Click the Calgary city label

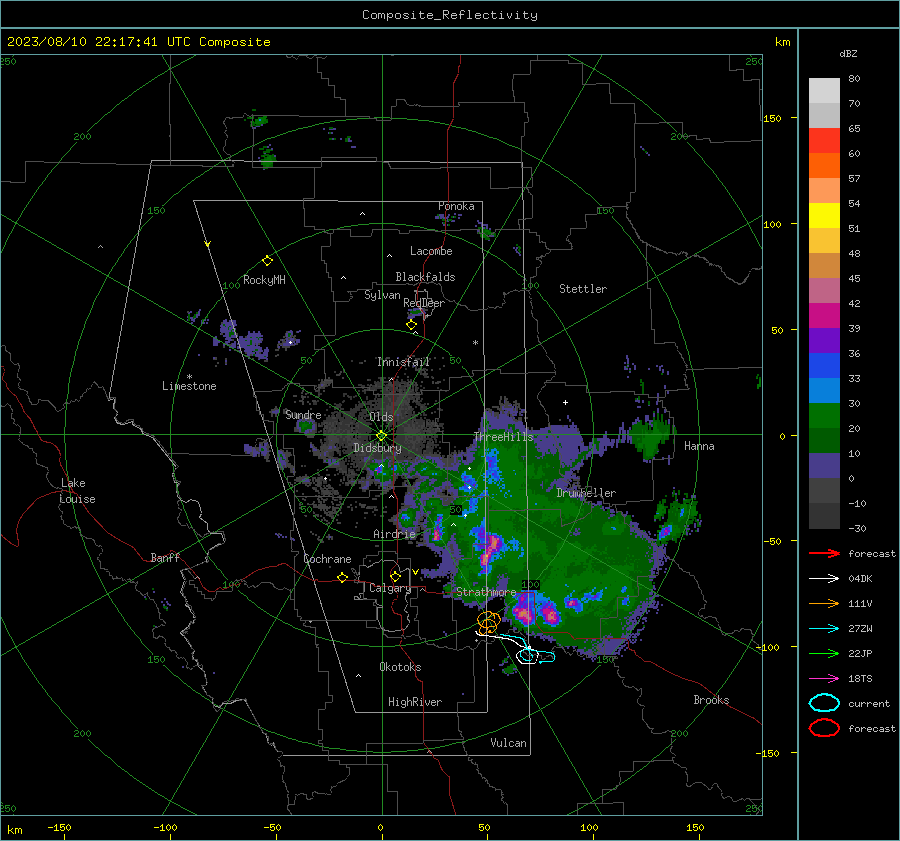390,588
